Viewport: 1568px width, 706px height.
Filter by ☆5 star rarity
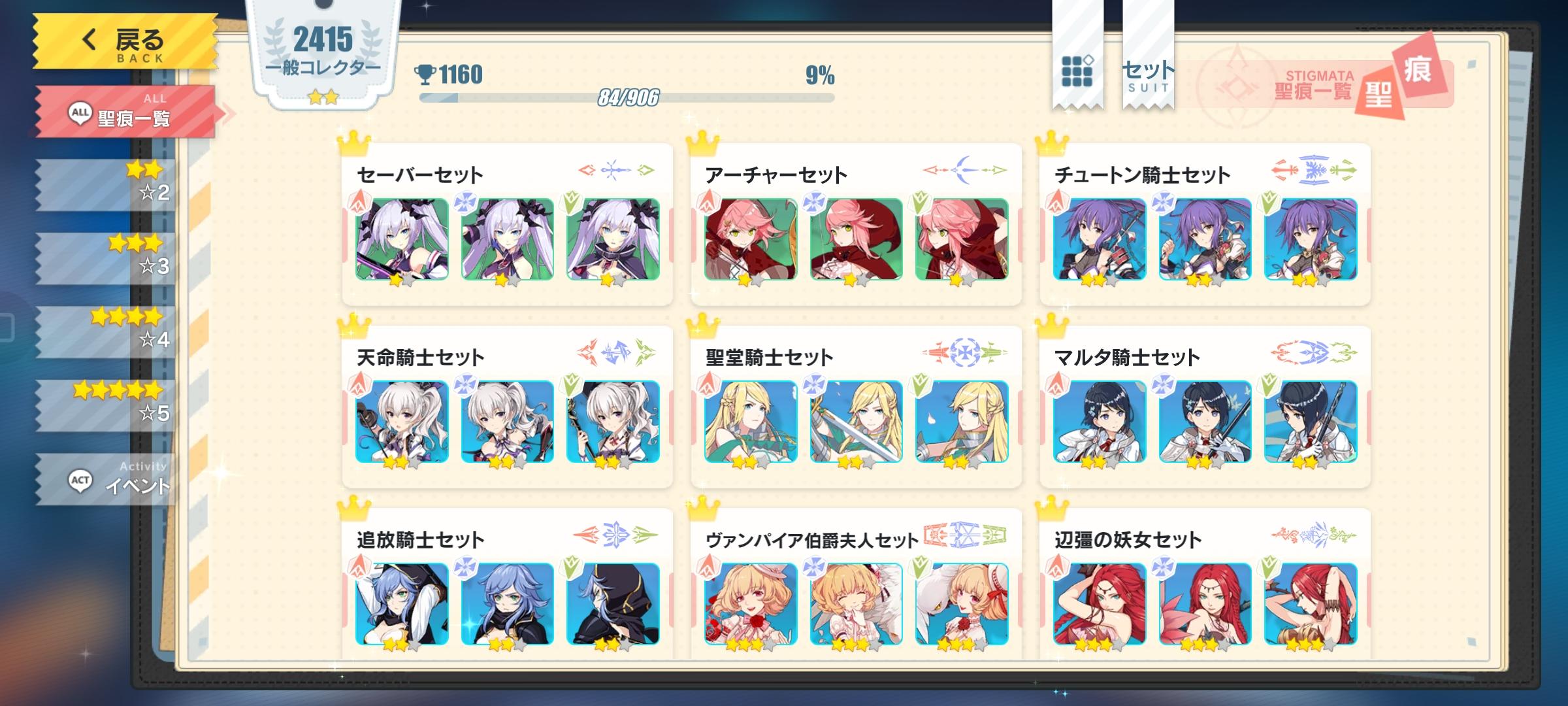105,405
